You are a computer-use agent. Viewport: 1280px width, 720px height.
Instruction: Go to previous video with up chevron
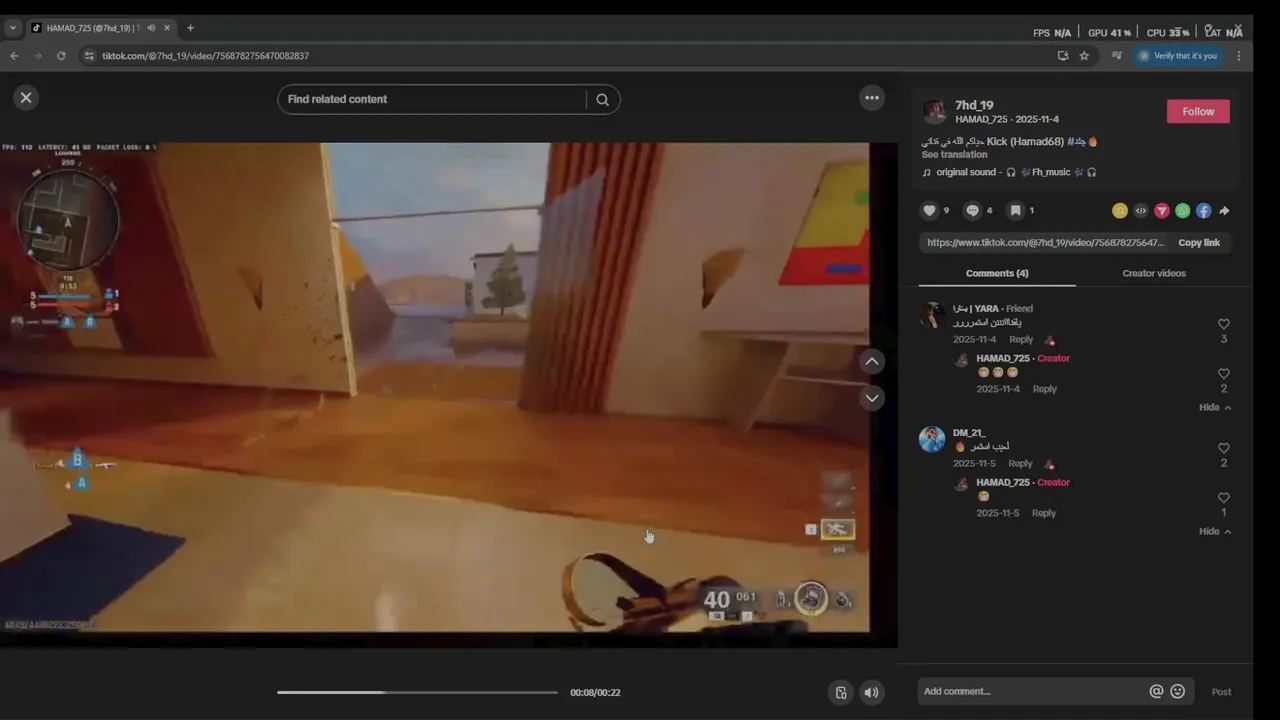click(872, 361)
